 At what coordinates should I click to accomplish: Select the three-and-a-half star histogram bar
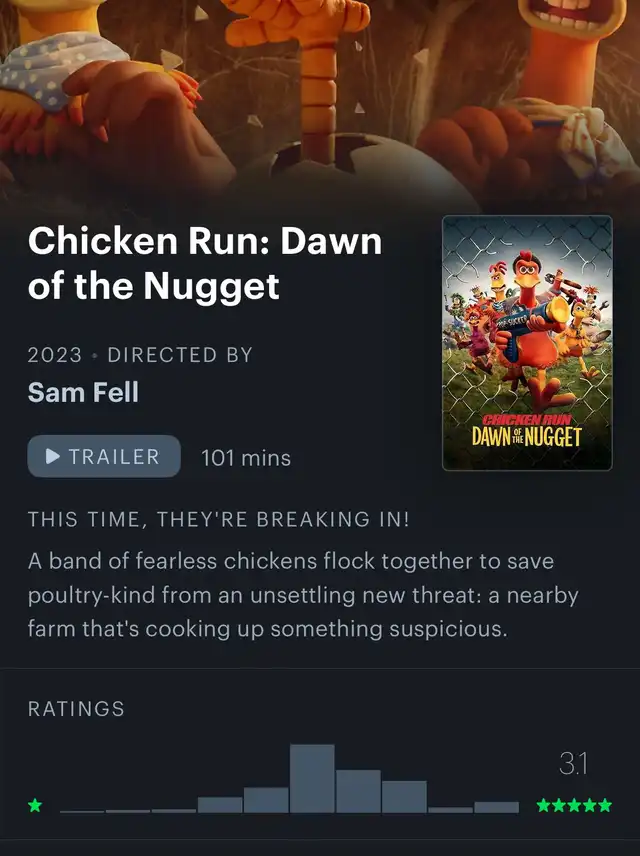[x=358, y=791]
